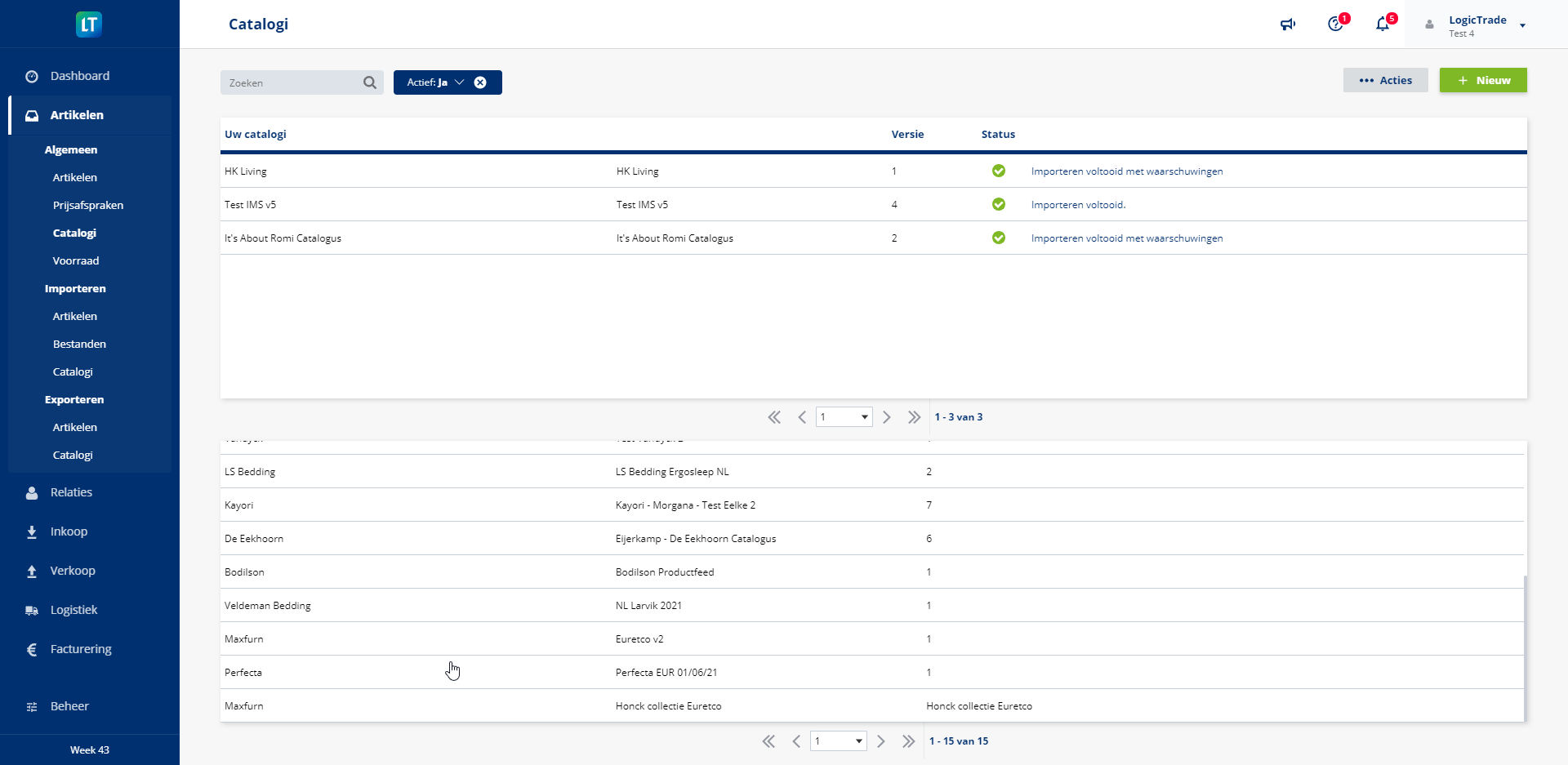Select the Perfecta row
Screen dimensions: 1568x765
[871, 672]
